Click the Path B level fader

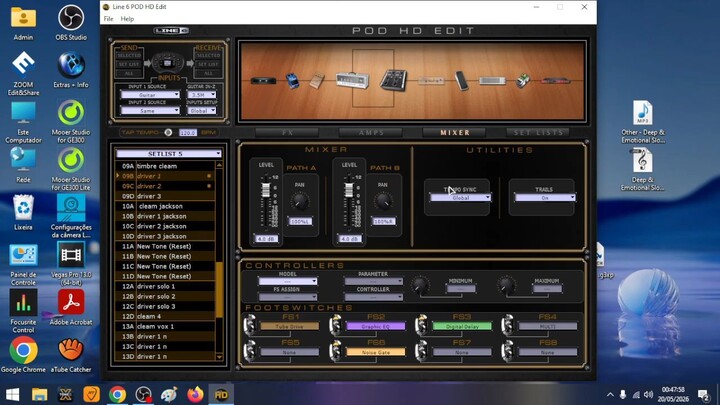(349, 190)
